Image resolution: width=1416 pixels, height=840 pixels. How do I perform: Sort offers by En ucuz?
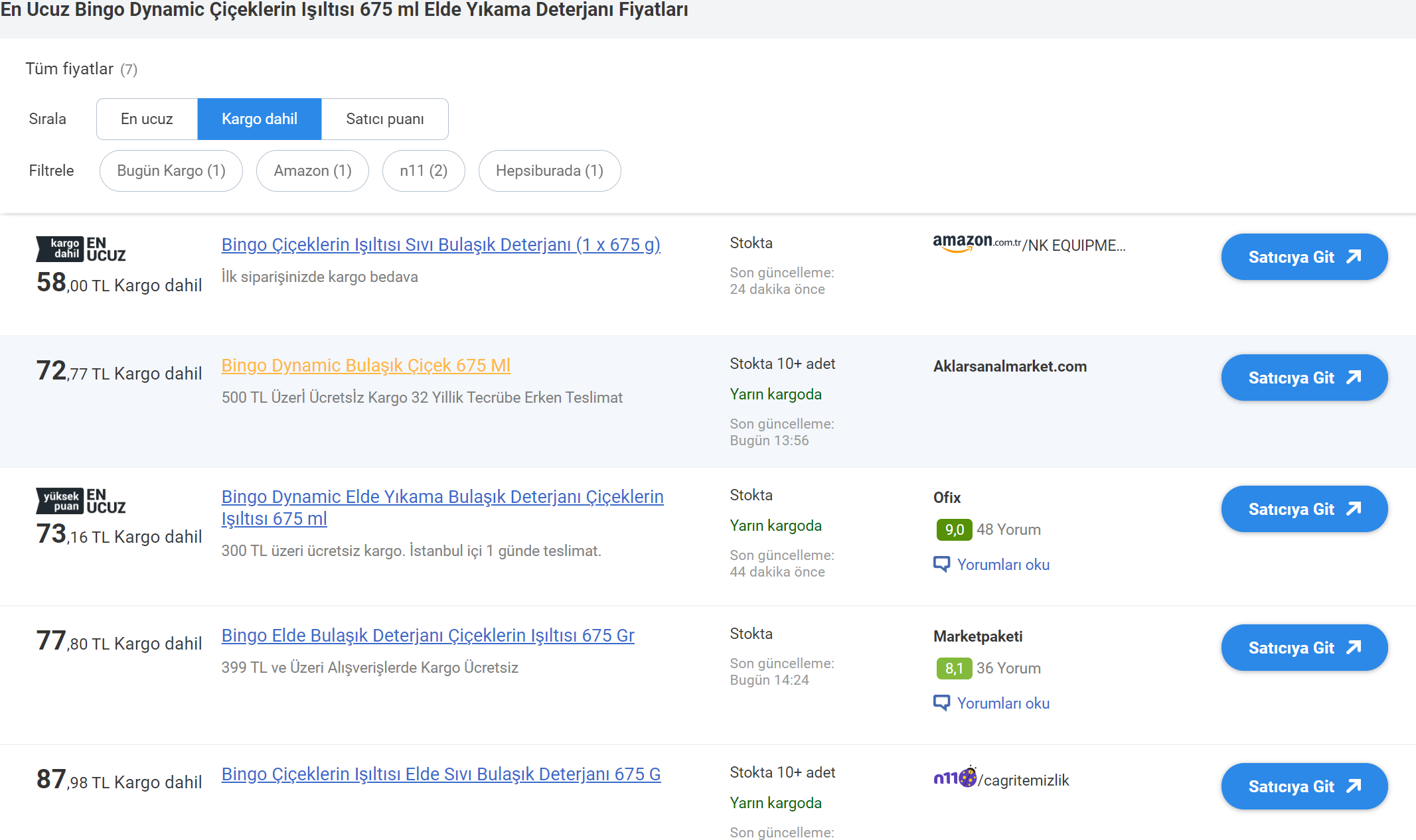click(147, 119)
